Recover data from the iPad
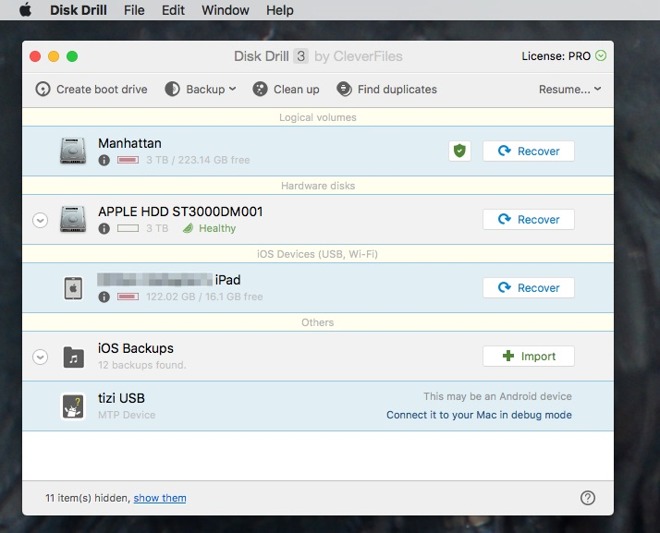The width and height of the screenshot is (660, 533). 529,288
